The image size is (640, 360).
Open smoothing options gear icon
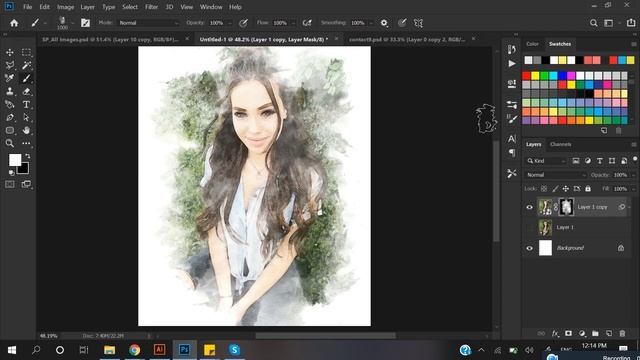(x=384, y=23)
